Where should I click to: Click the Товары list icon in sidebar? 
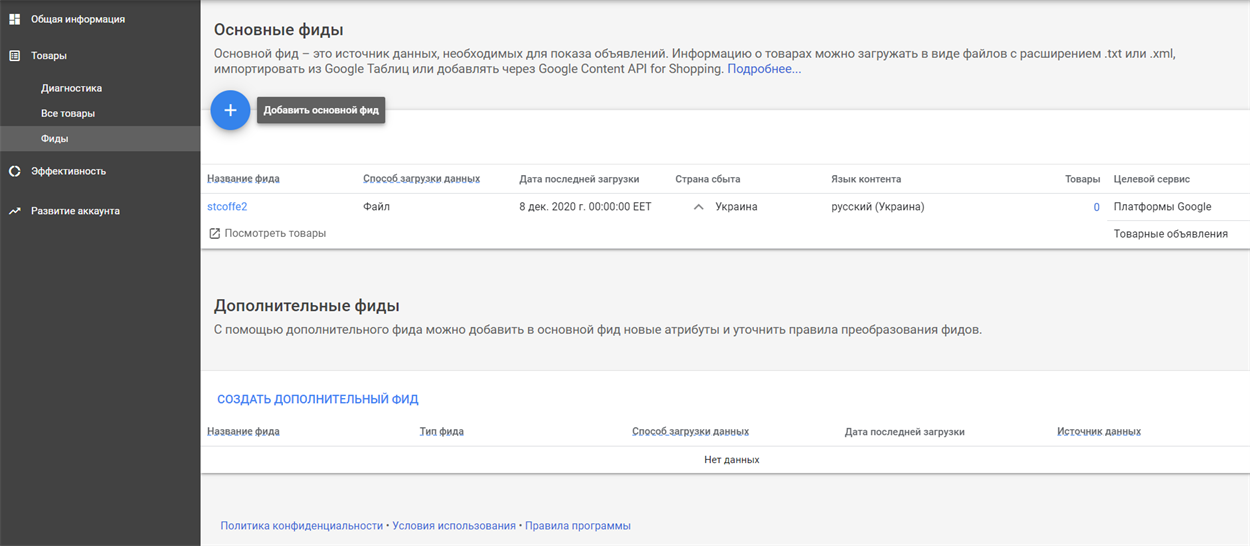click(x=15, y=56)
